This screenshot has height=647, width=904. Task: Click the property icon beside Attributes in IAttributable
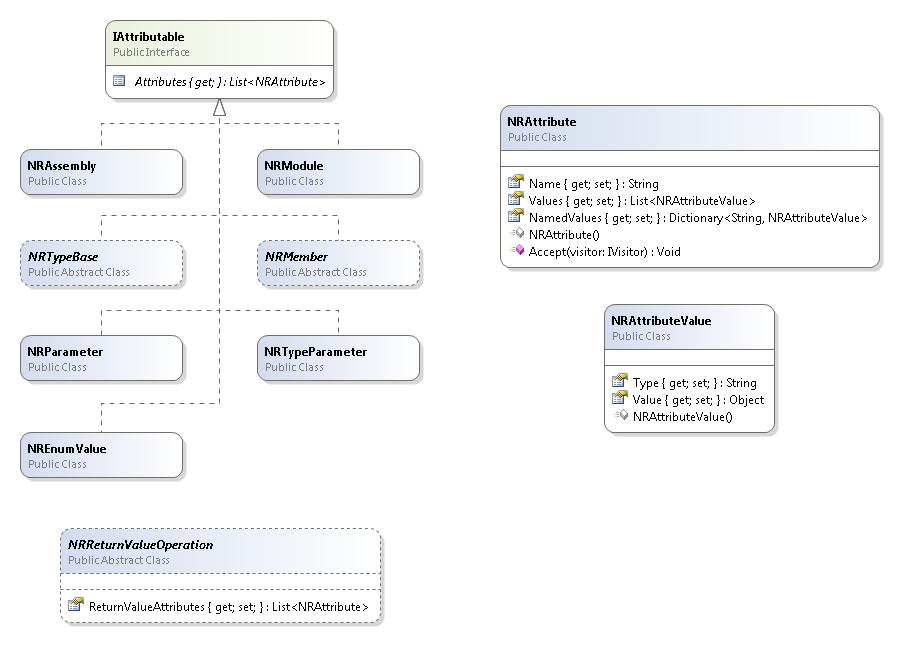[119, 81]
